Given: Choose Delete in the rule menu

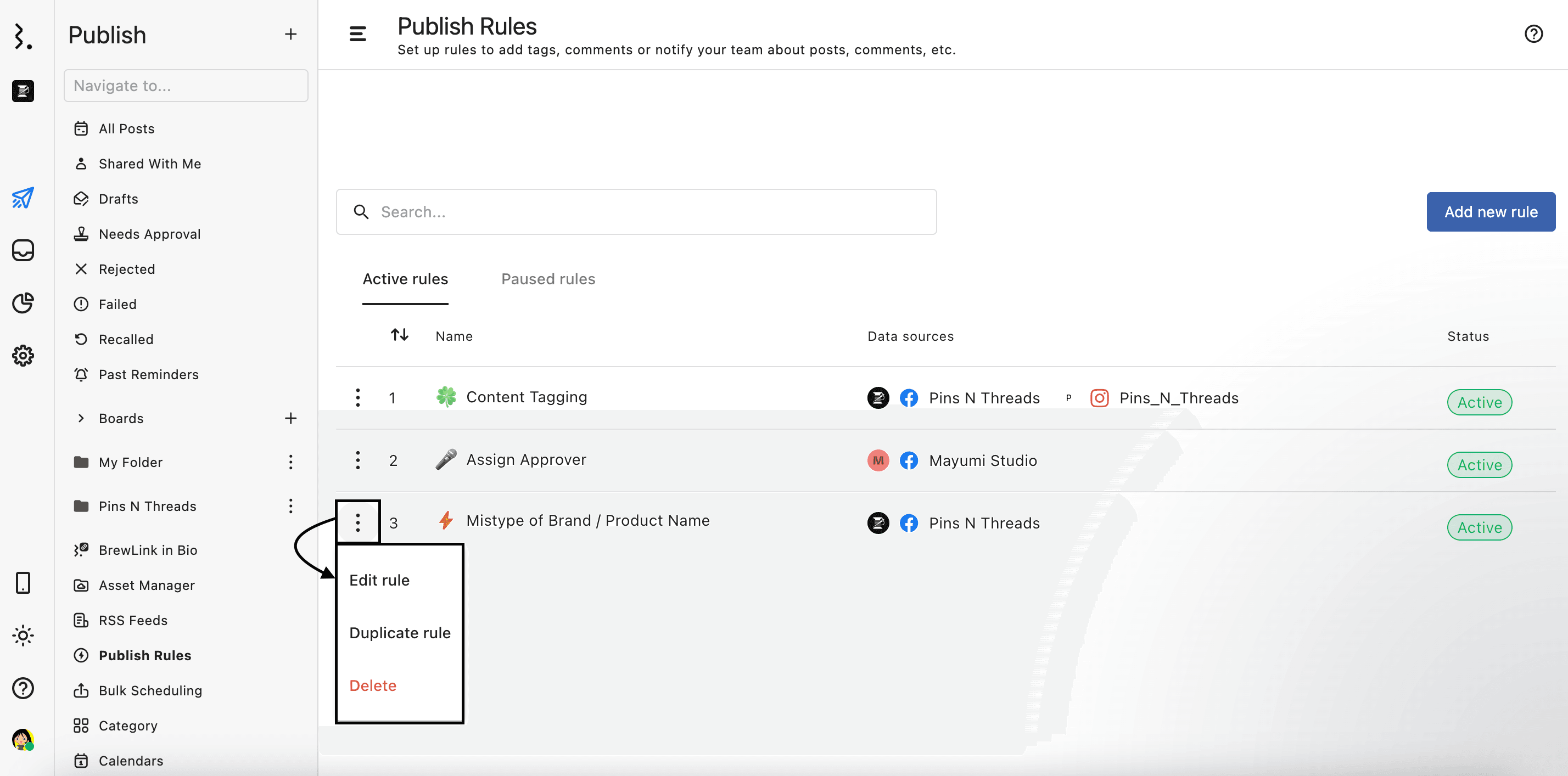Looking at the screenshot, I should [373, 685].
